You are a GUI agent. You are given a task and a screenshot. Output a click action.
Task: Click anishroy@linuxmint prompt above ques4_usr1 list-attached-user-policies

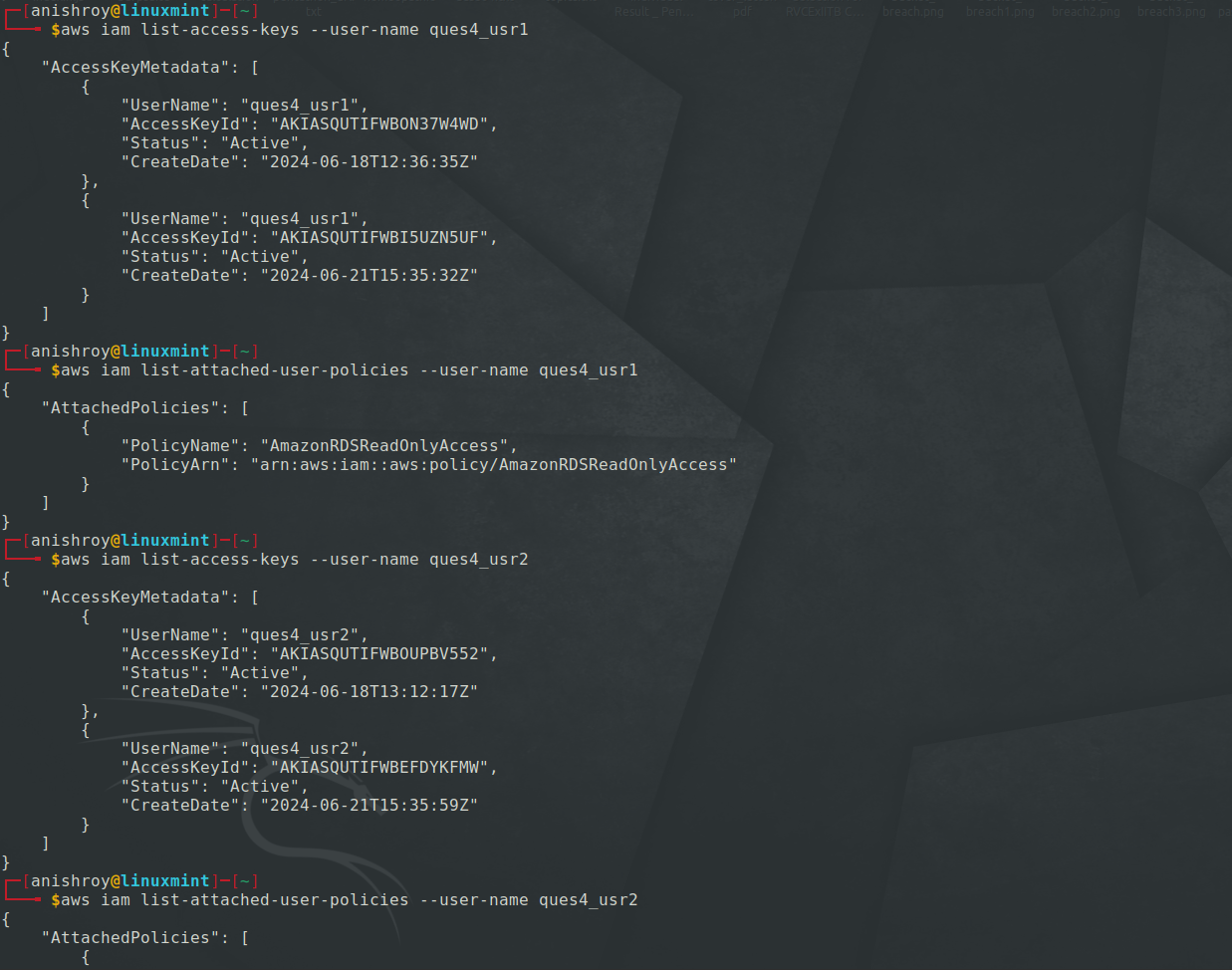121,352
